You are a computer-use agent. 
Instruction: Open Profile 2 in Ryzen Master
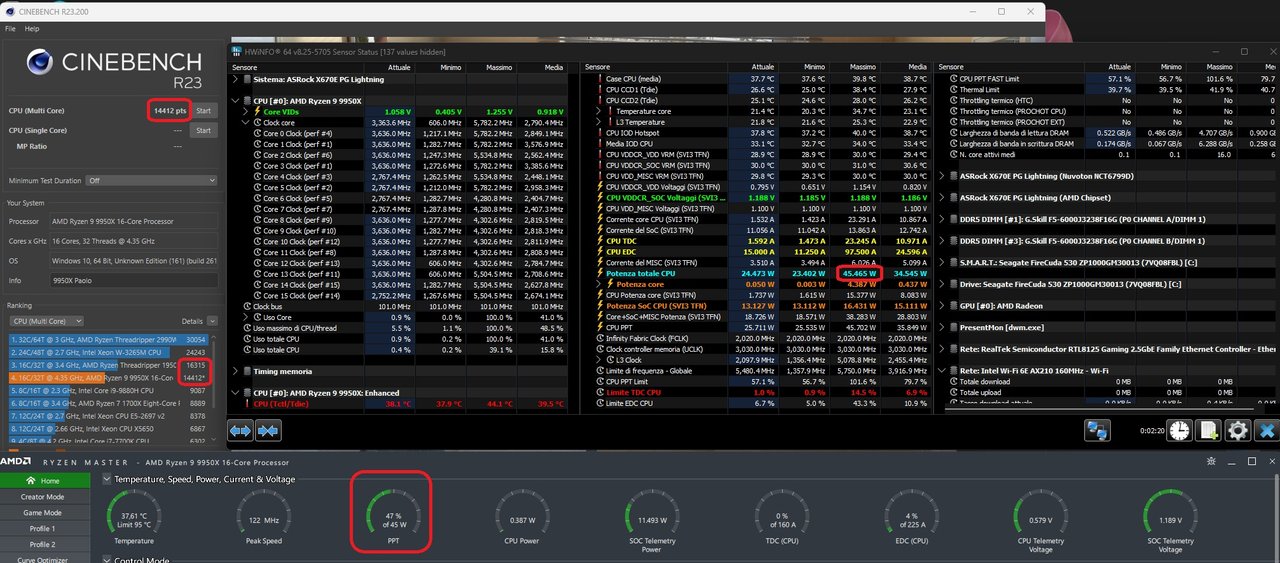[44, 545]
